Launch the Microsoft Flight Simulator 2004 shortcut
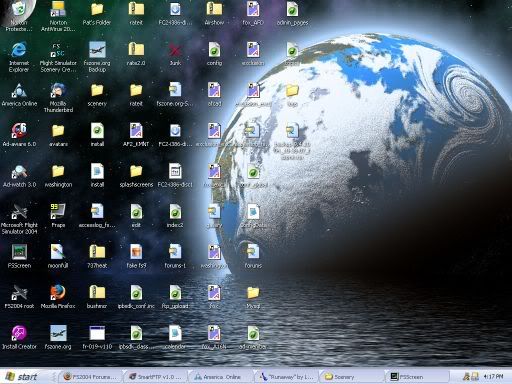 19,212
